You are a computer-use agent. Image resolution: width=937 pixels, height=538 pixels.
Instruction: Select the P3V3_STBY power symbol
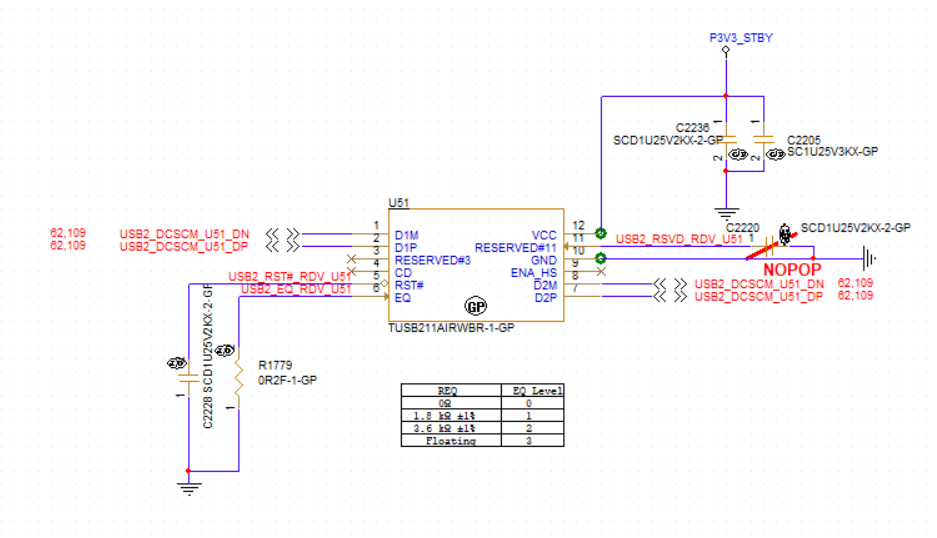pyautogui.click(x=726, y=51)
